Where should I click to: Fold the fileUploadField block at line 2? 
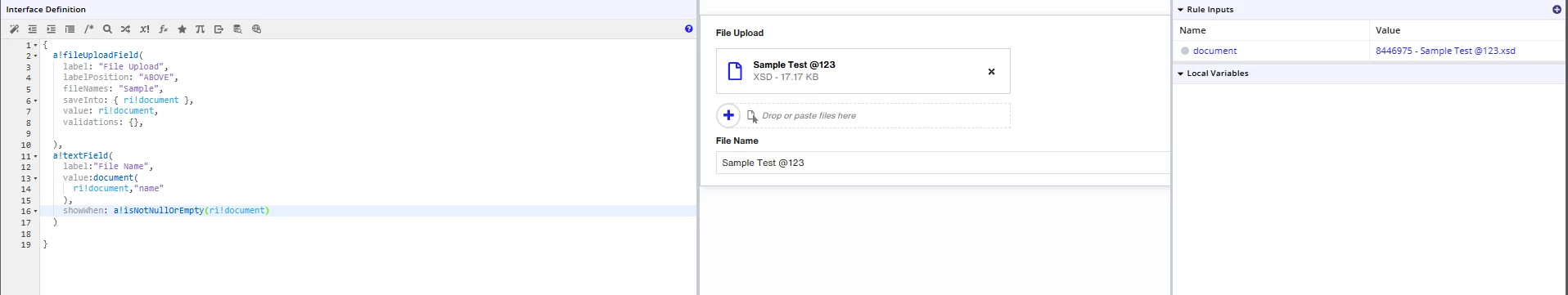click(x=36, y=56)
